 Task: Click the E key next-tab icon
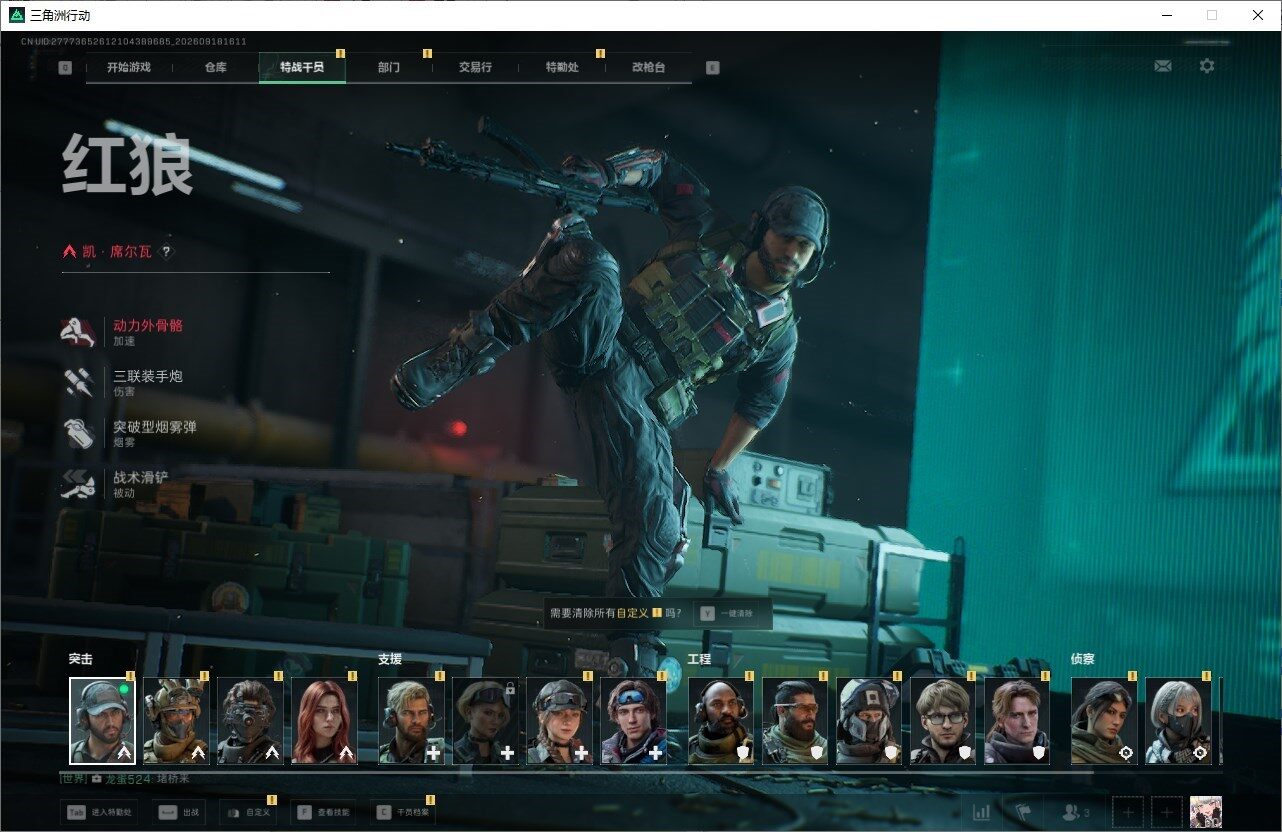(712, 68)
